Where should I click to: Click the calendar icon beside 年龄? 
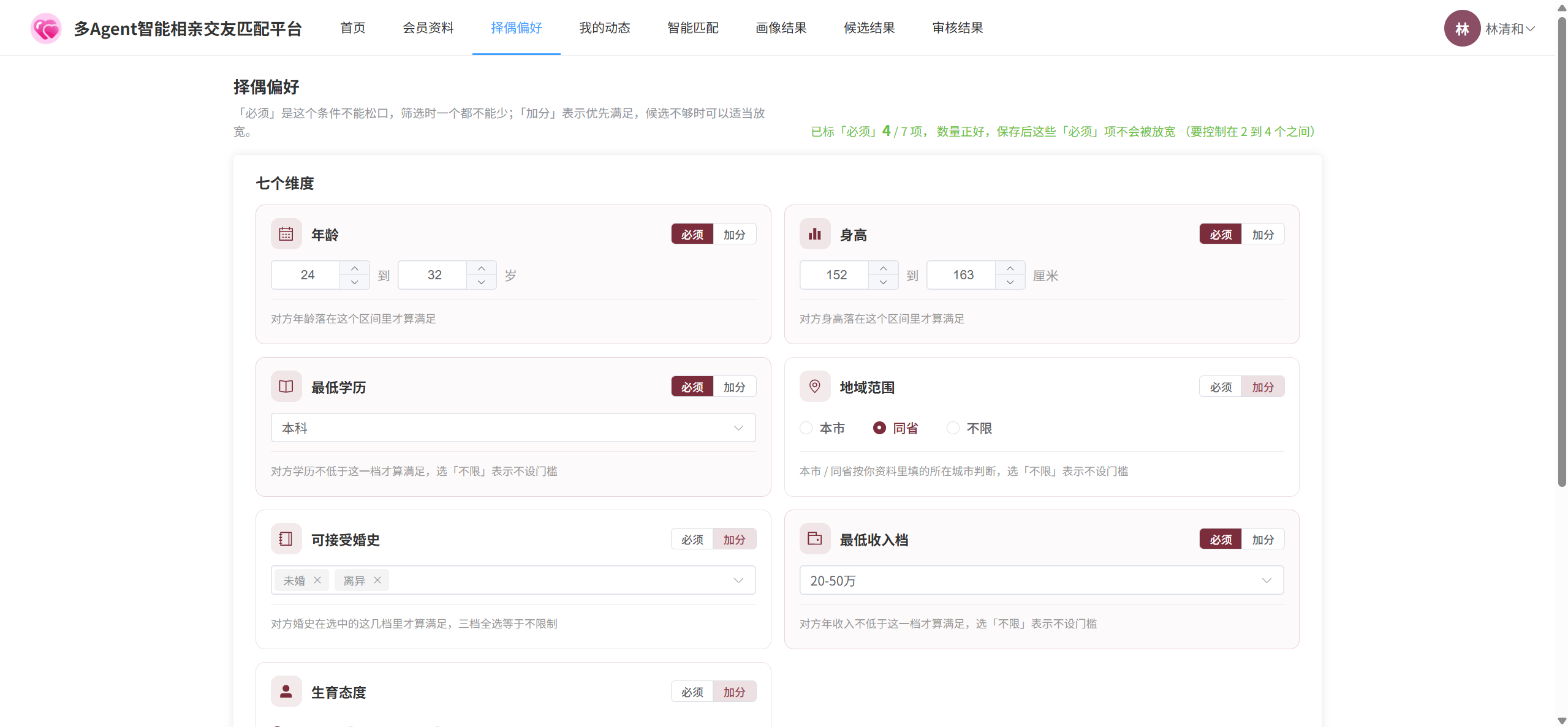point(286,234)
